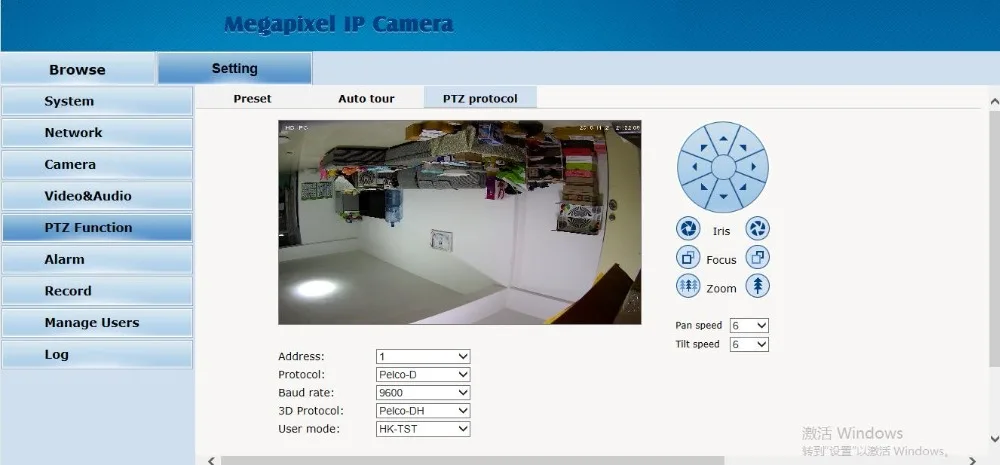Switch to the Auto tour tab

366,99
